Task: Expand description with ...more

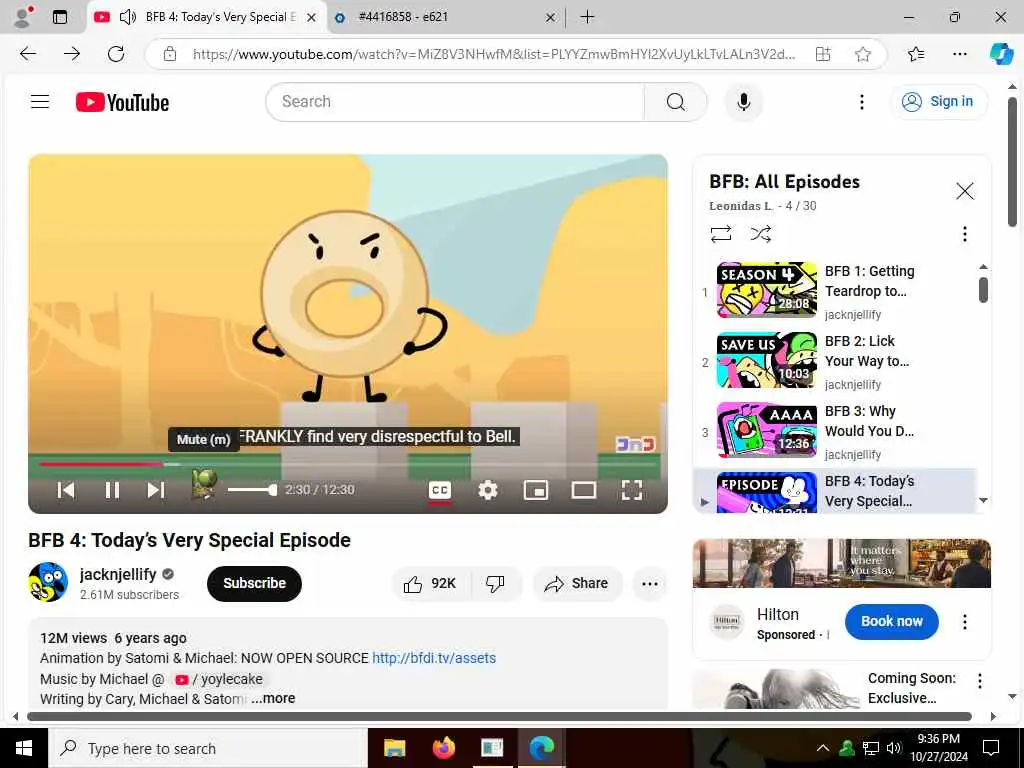Action: point(273,698)
